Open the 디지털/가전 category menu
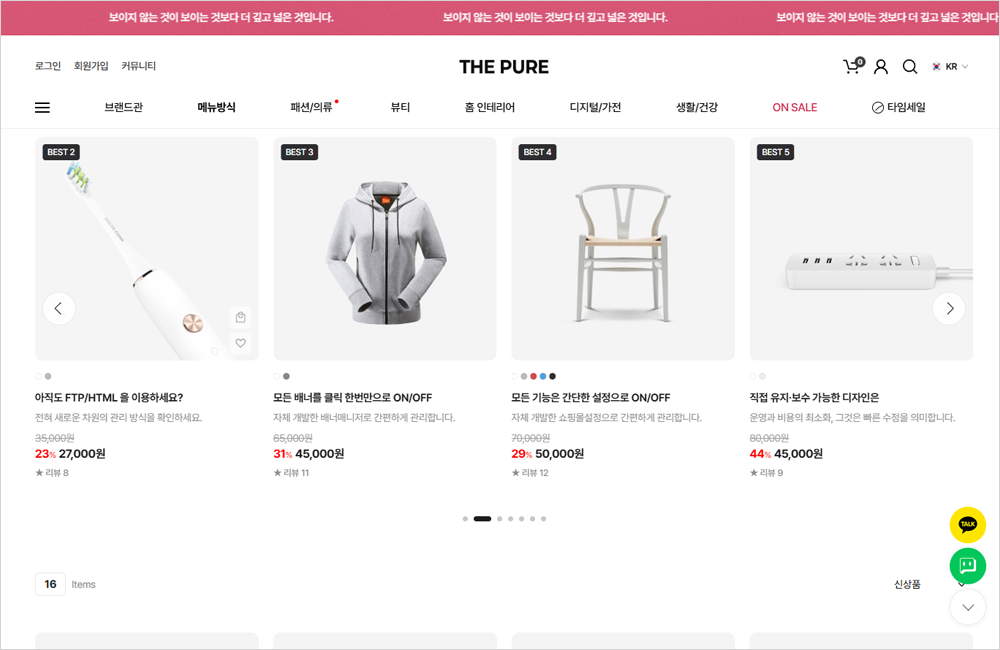 pyautogui.click(x=595, y=107)
